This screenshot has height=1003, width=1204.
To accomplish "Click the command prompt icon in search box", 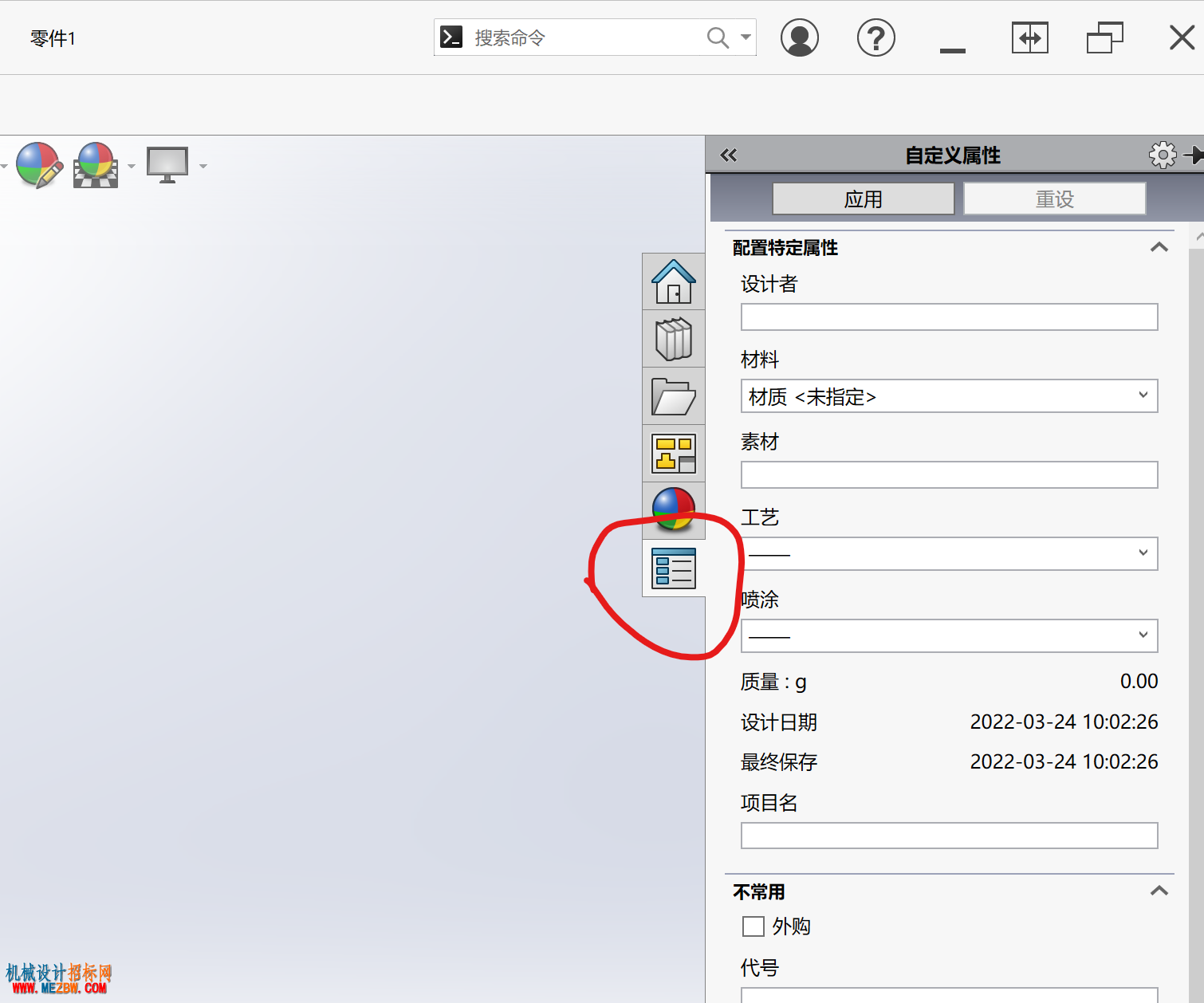I will point(451,37).
